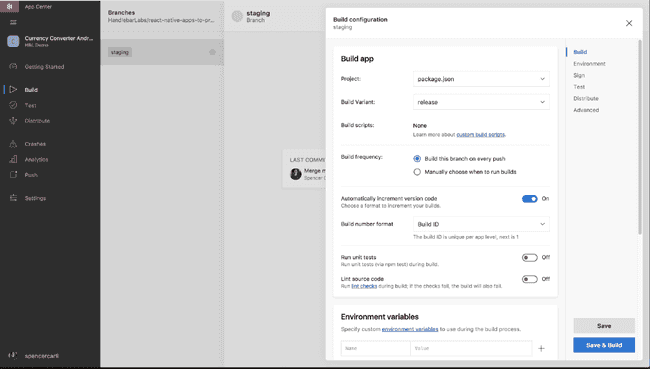Click the Save & Build button
Image resolution: width=650 pixels, height=369 pixels.
604,345
